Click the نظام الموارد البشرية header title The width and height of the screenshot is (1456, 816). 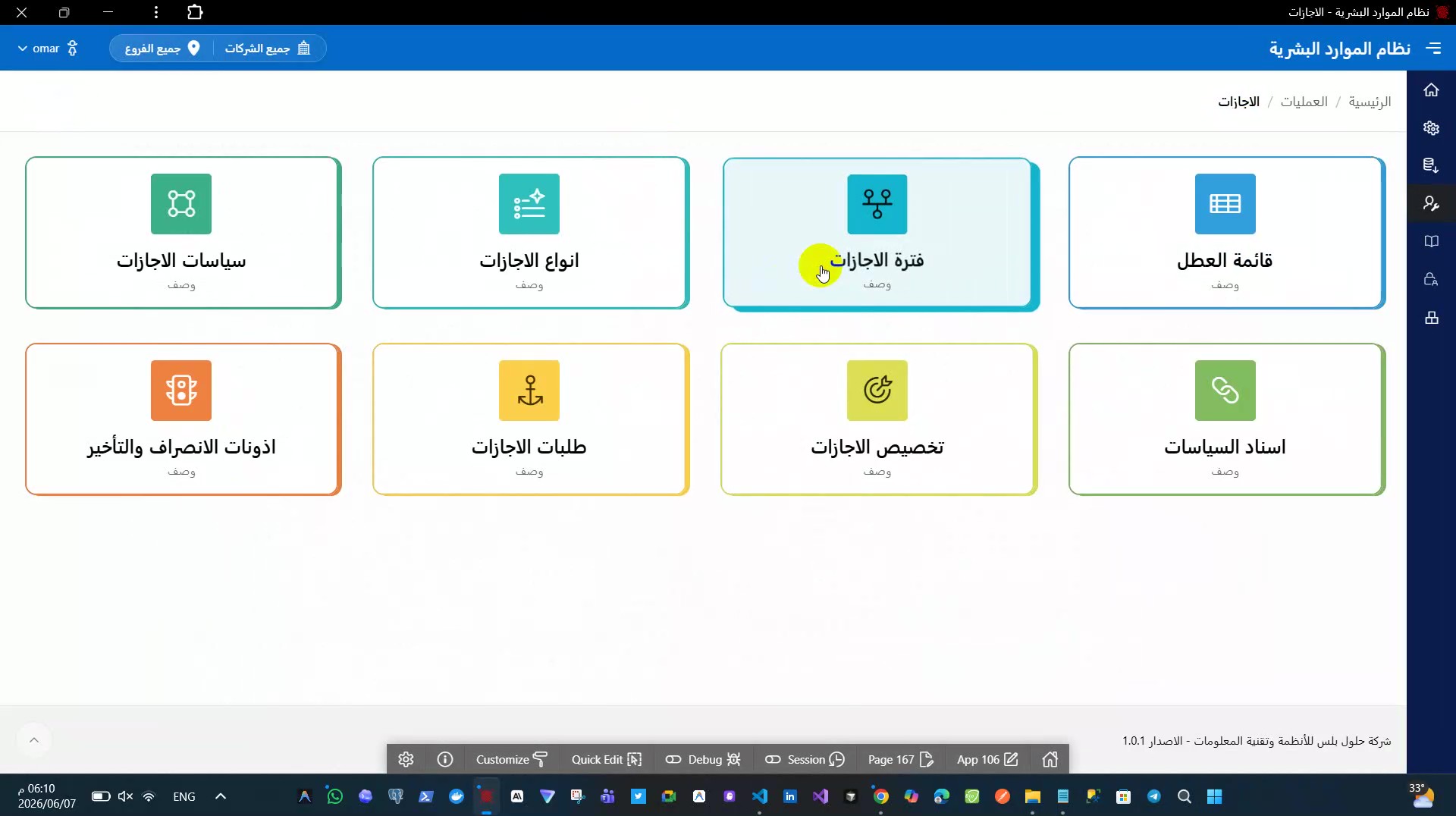[1340, 49]
